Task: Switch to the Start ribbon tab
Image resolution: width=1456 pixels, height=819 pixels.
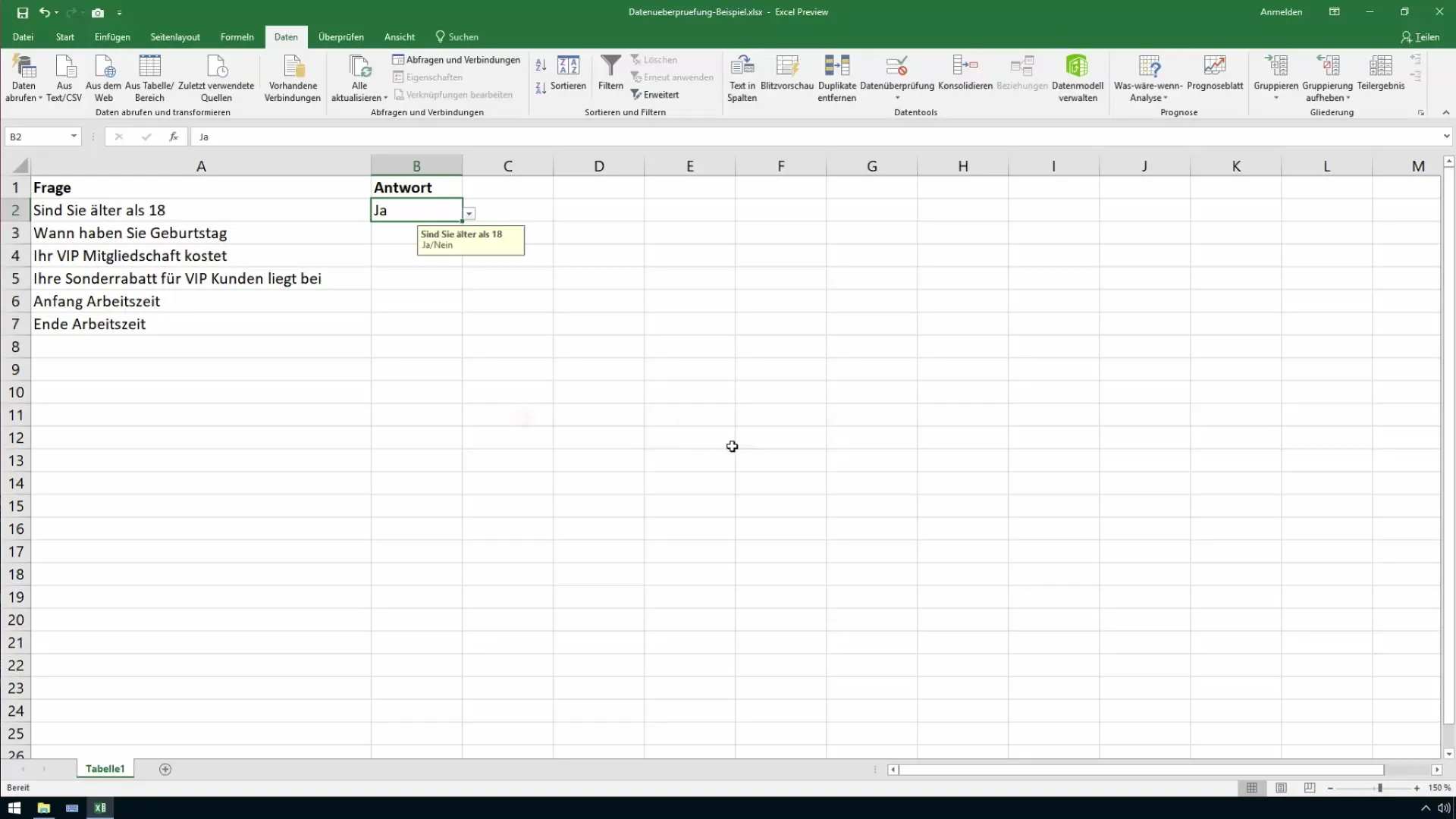Action: (65, 37)
